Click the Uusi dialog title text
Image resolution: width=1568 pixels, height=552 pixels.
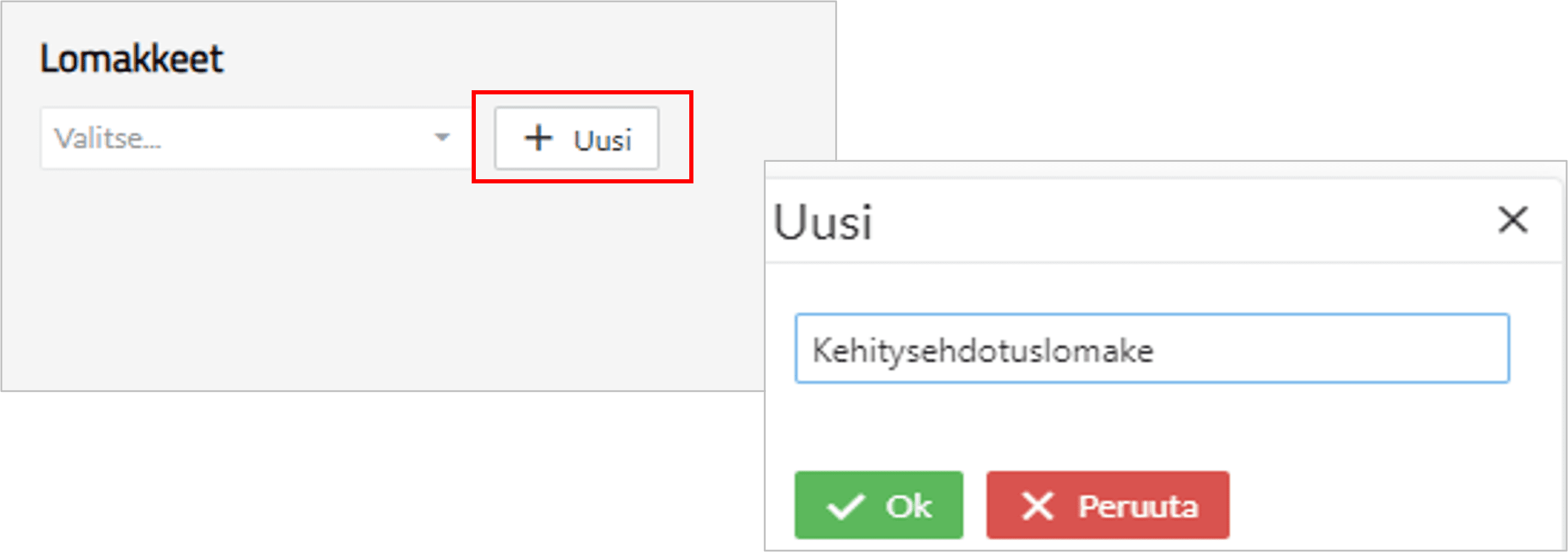point(823,222)
